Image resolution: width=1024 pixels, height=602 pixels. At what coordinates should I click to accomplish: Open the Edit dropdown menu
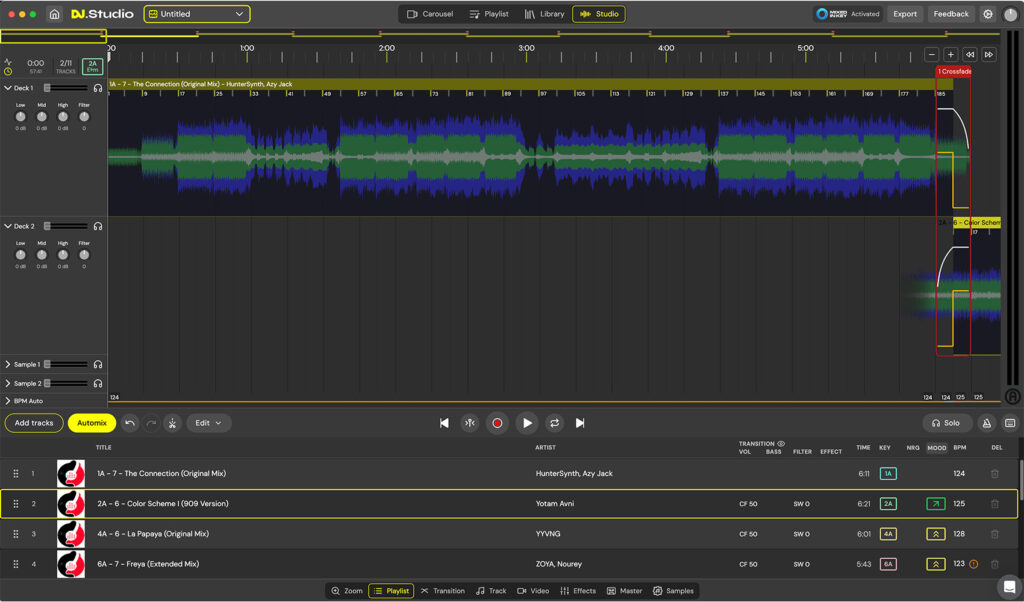pyautogui.click(x=208, y=423)
